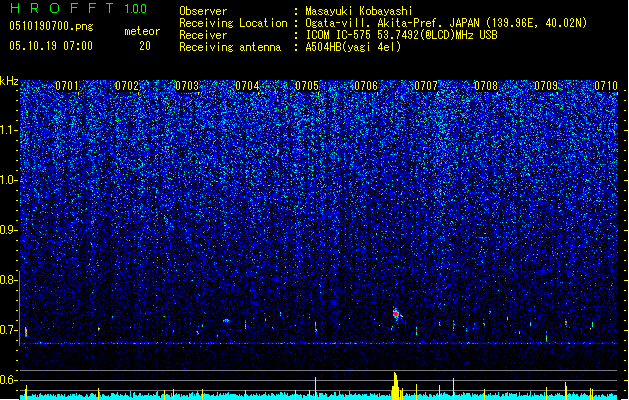Image resolution: width=629 pixels, height=400 pixels.
Task: Click the 1.1 frequency axis label
Action: coord(9,130)
